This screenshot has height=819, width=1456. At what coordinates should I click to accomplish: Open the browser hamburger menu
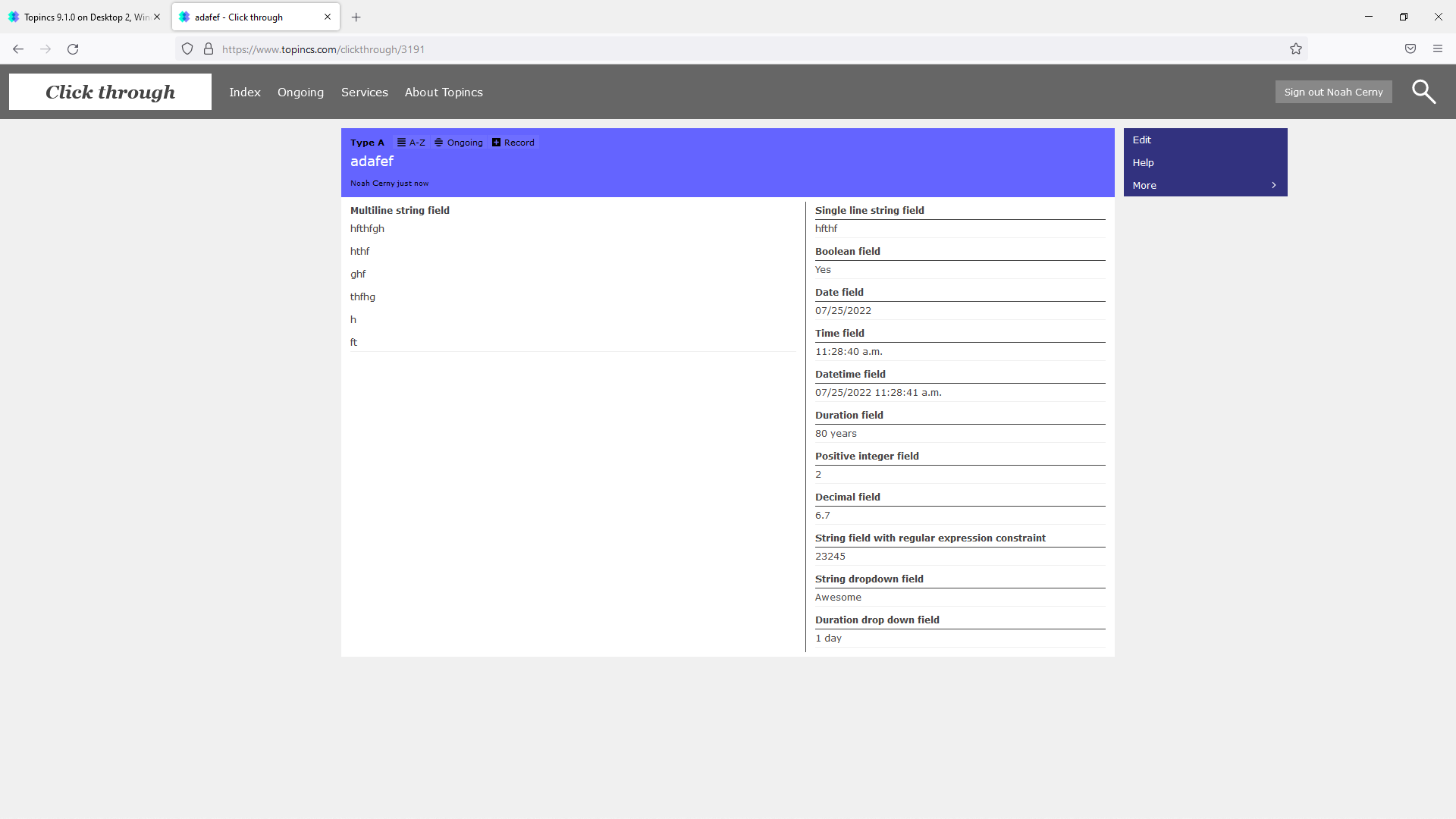pyautogui.click(x=1437, y=49)
